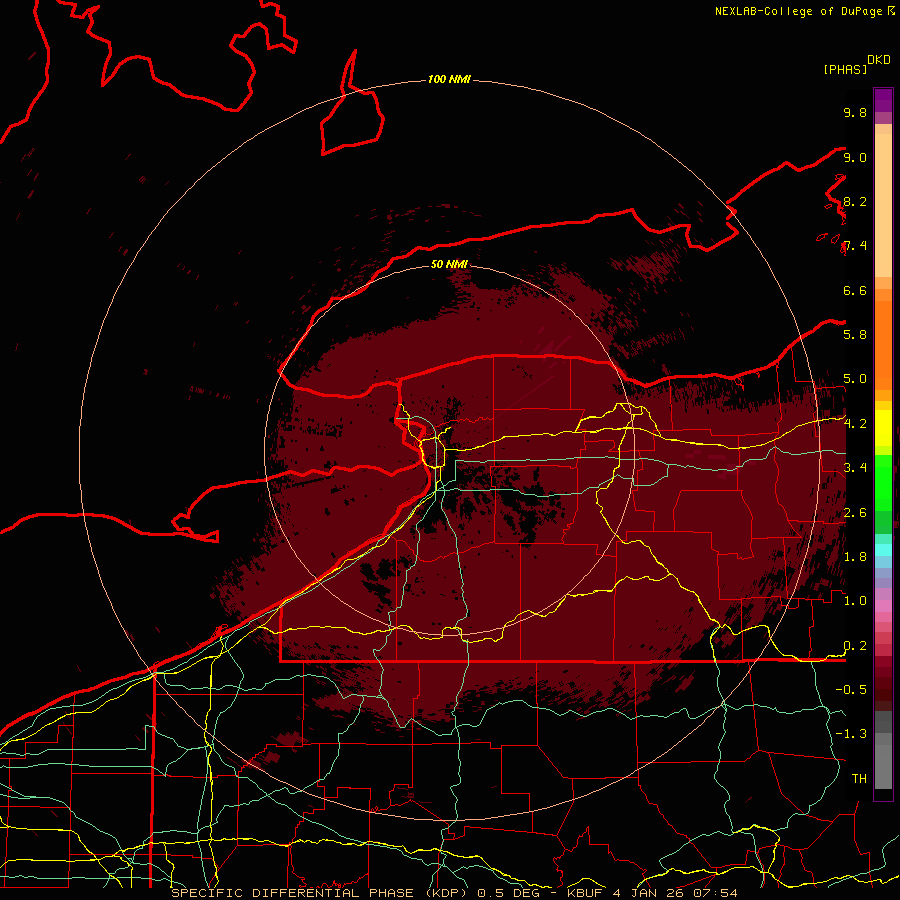Pick the cyan segment of the color bar

click(883, 550)
